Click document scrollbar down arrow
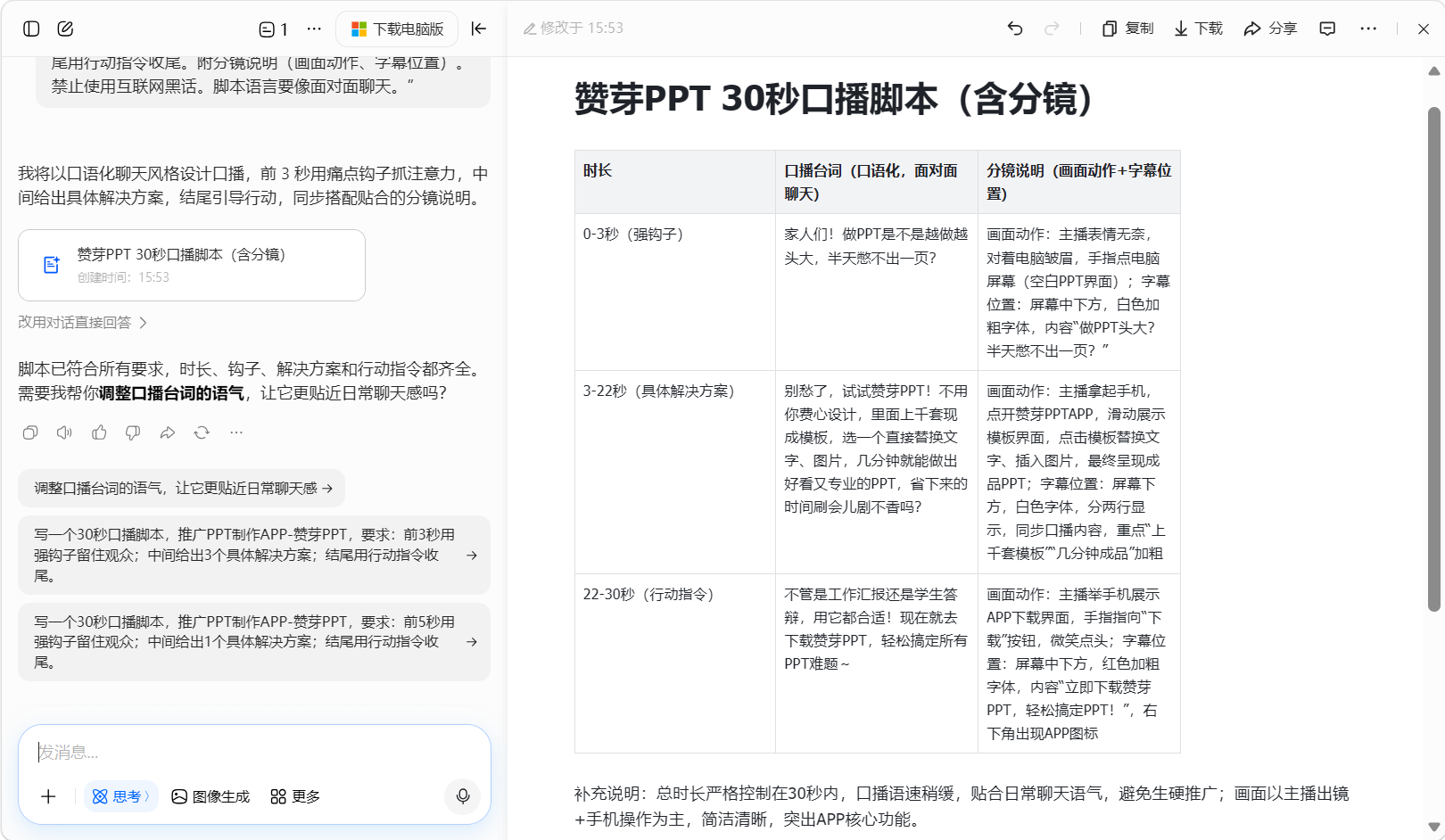This screenshot has width=1445, height=840. click(x=1434, y=827)
